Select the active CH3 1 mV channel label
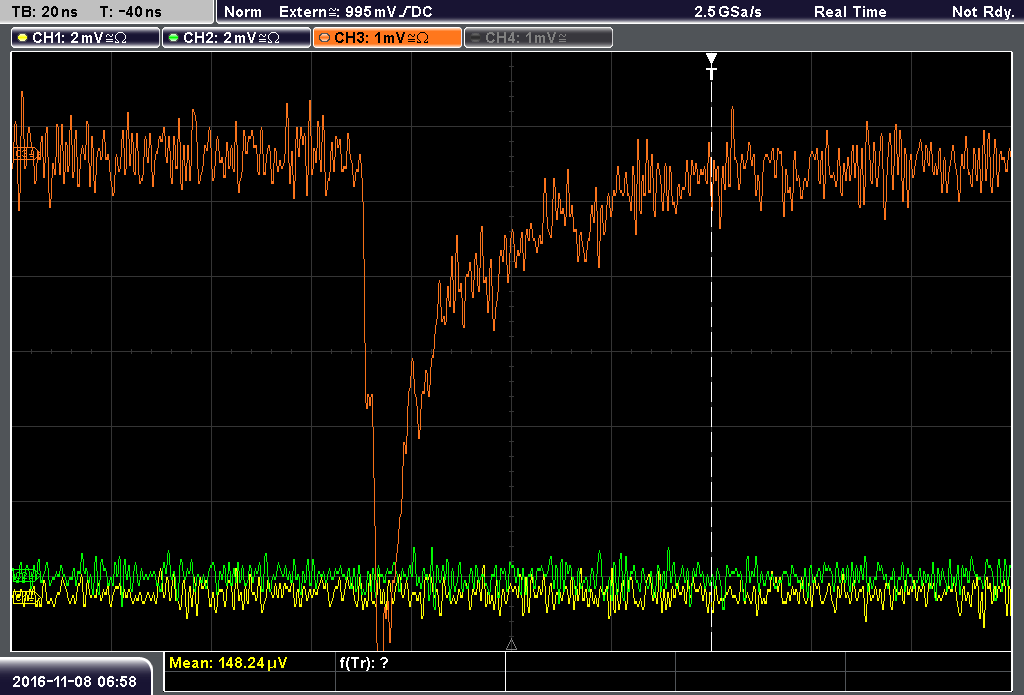Image resolution: width=1024 pixels, height=695 pixels. tap(387, 38)
